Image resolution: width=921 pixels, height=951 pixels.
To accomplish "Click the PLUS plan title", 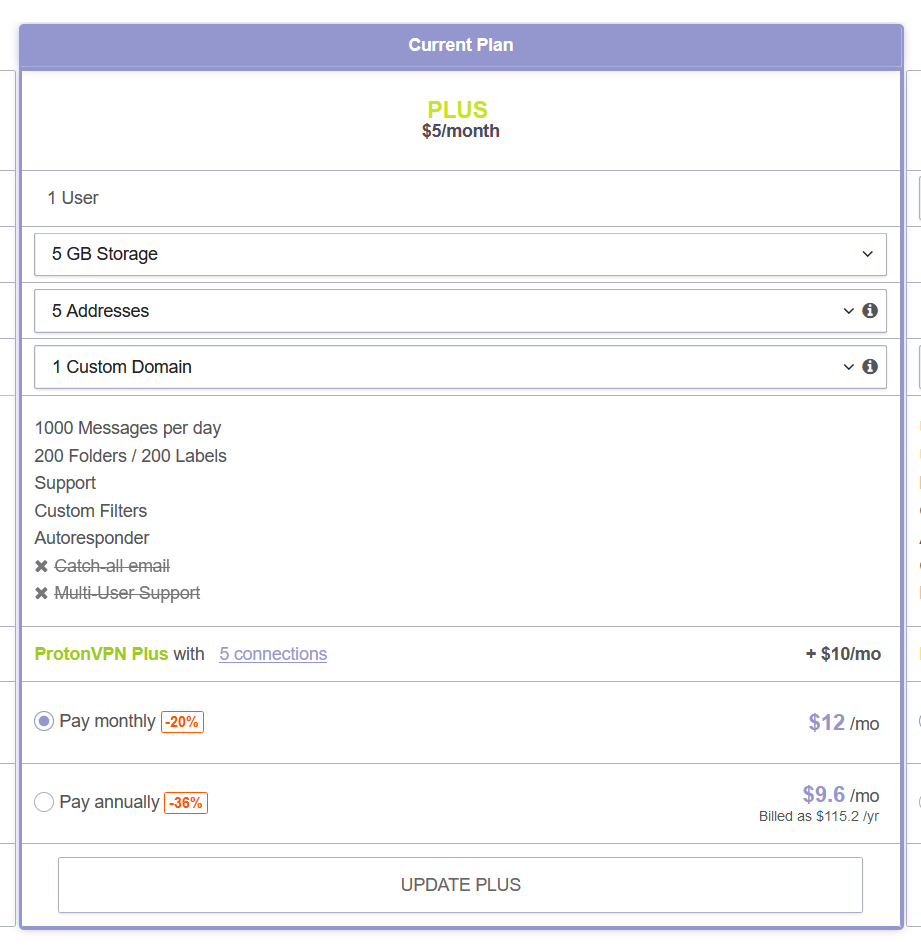I will click(x=457, y=110).
